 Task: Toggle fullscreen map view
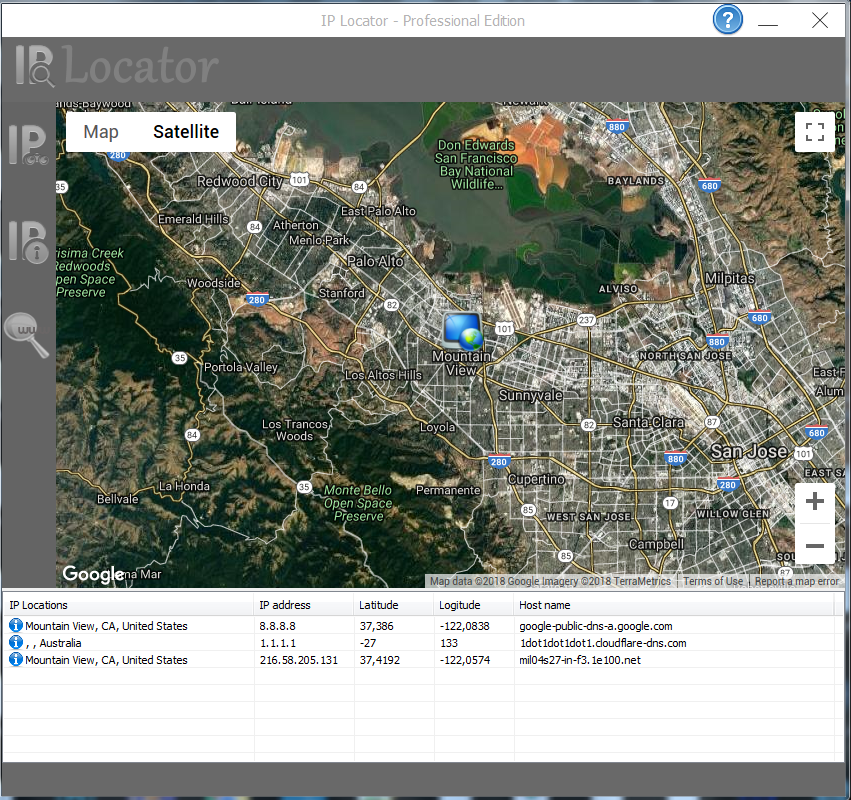coord(815,132)
